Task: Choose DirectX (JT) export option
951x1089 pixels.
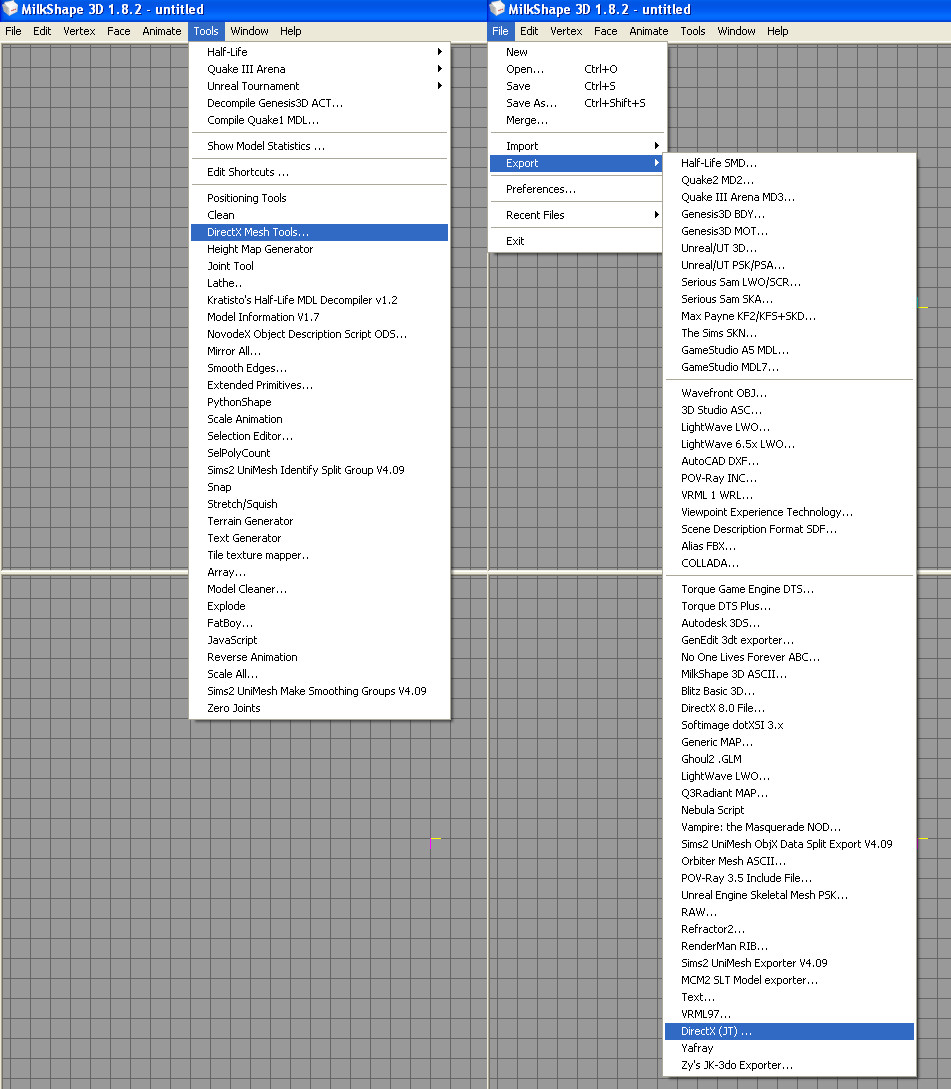Action: click(x=788, y=1031)
